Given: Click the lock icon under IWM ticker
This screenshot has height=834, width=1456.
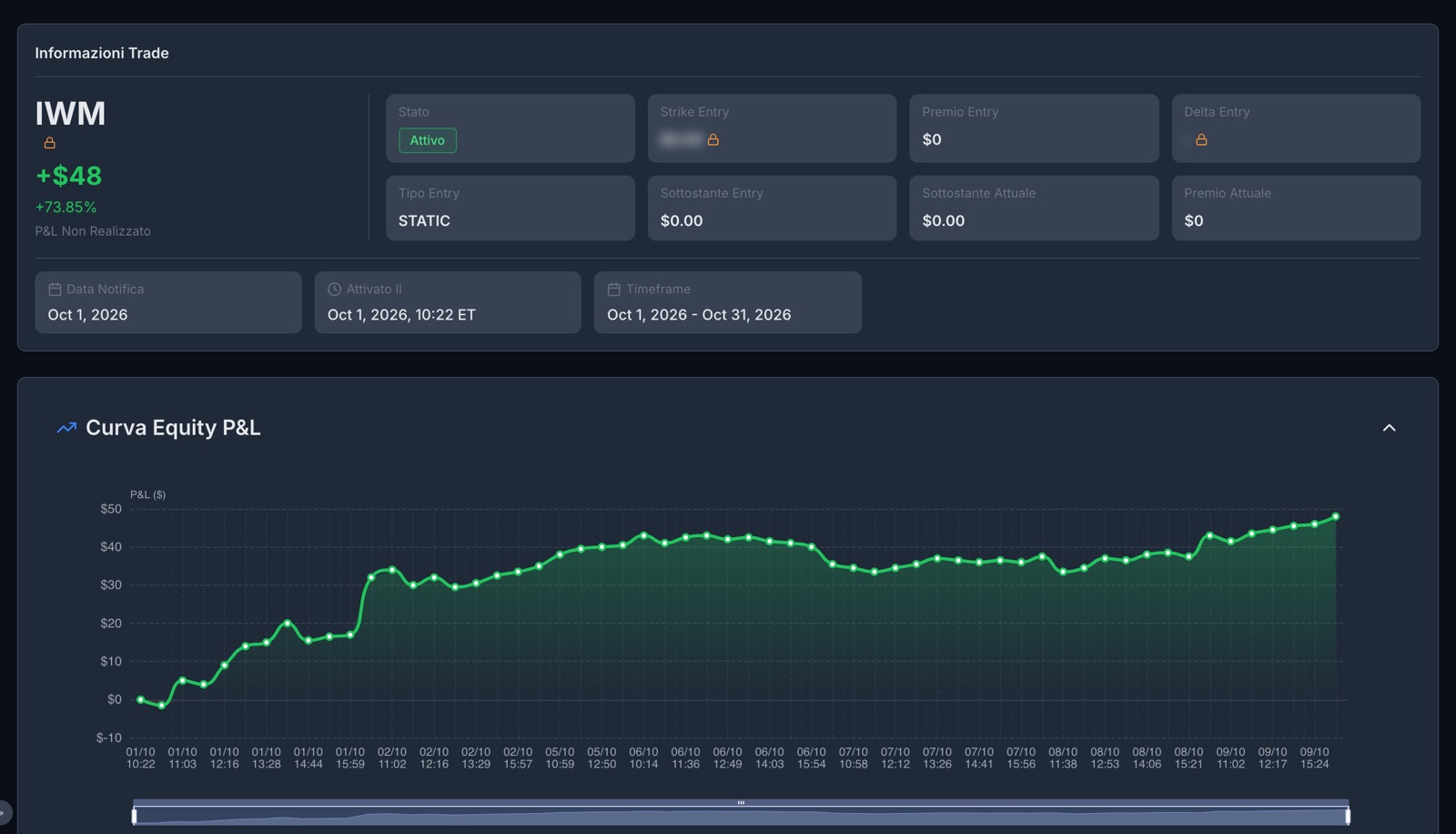Looking at the screenshot, I should pos(50,143).
